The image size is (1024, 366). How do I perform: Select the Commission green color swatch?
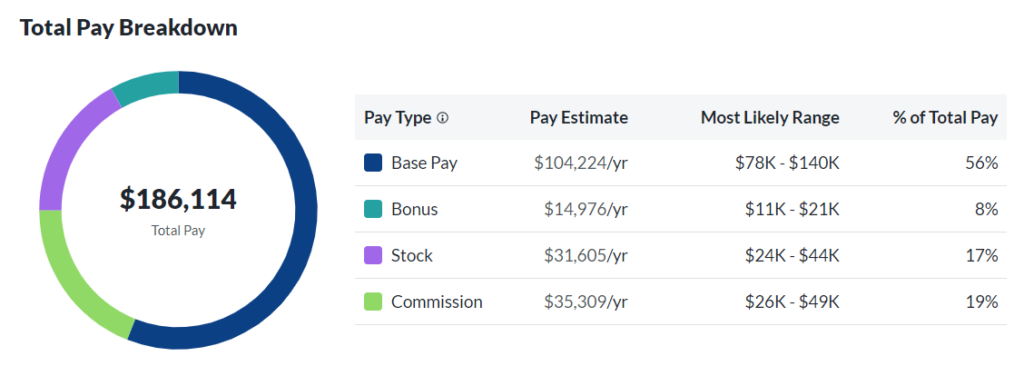(x=373, y=302)
